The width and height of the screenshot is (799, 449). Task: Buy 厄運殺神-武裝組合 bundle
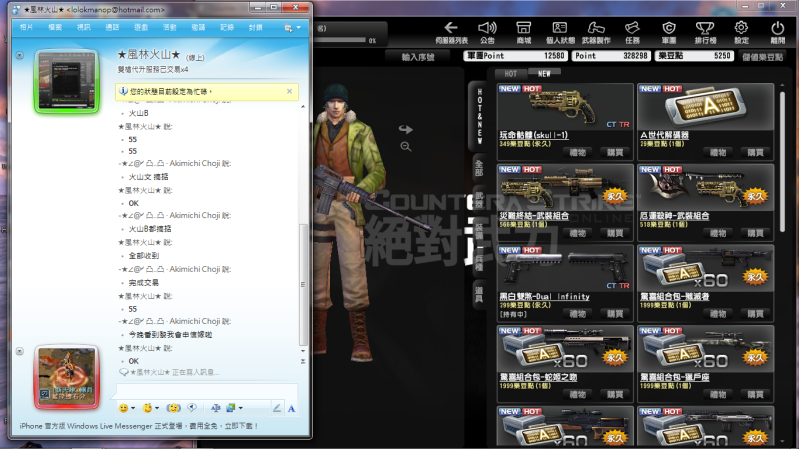click(755, 233)
